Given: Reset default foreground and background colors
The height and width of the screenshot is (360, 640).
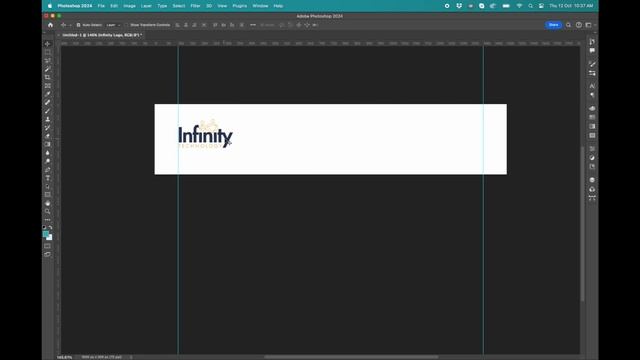Looking at the screenshot, I should (x=44, y=227).
